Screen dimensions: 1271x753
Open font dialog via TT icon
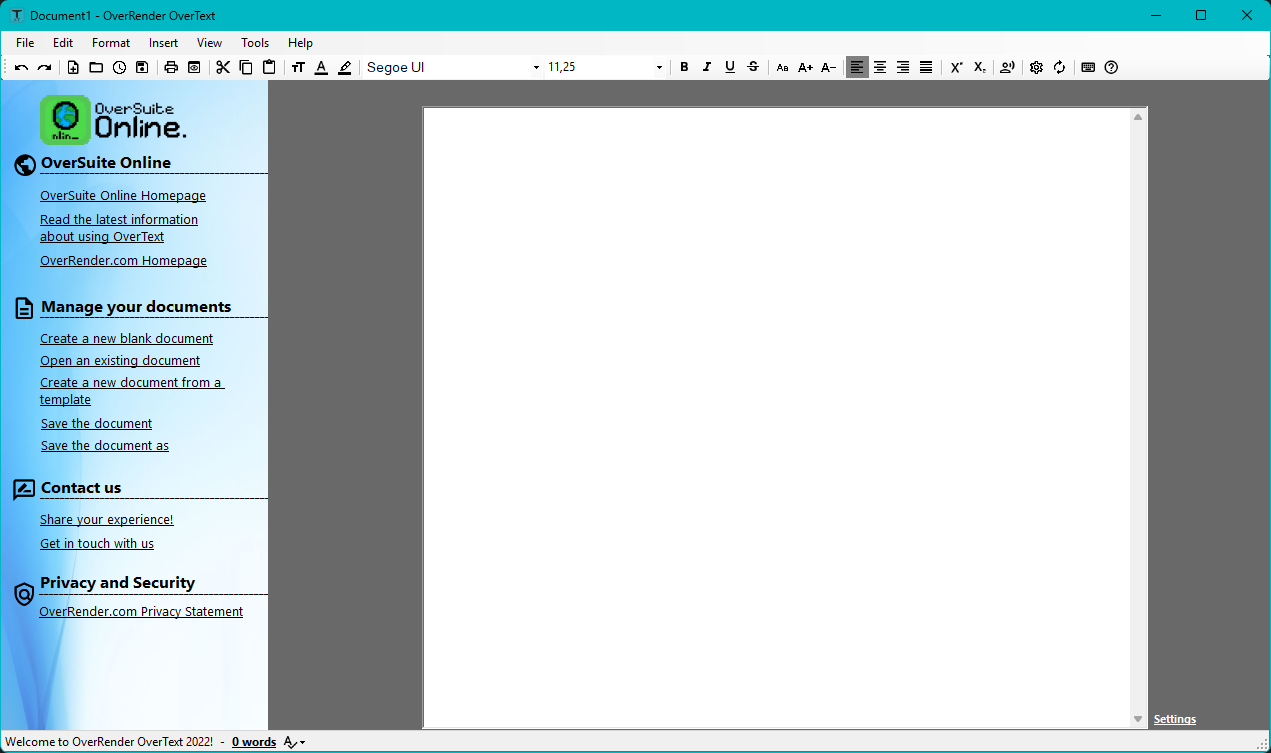[298, 68]
